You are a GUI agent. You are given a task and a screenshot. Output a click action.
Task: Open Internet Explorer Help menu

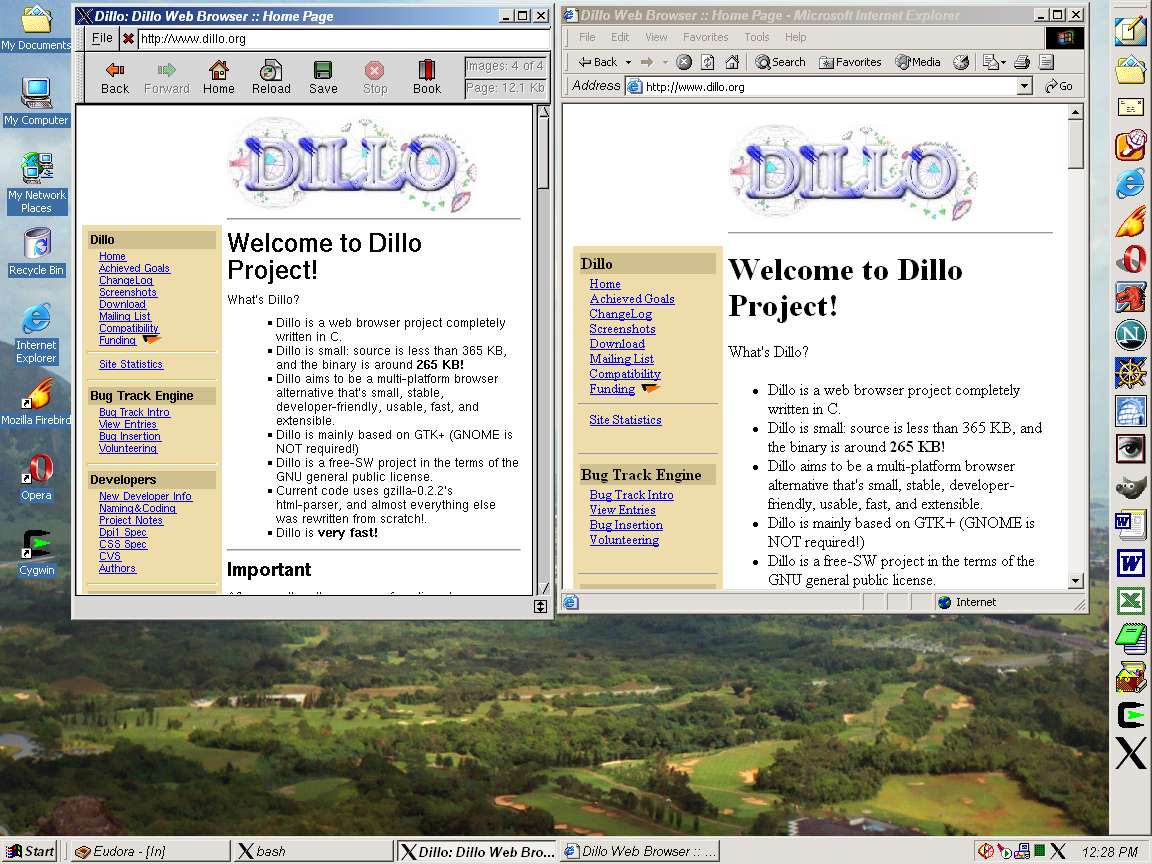pyautogui.click(x=795, y=37)
